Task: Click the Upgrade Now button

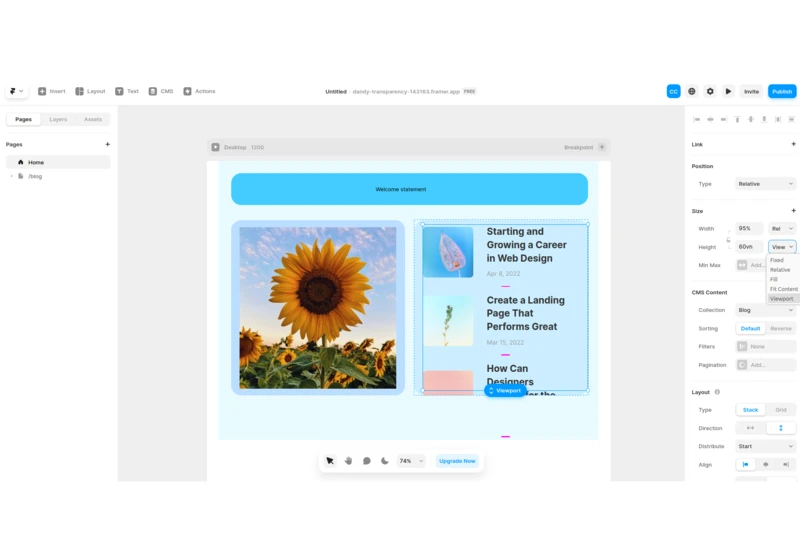Action: click(x=457, y=461)
